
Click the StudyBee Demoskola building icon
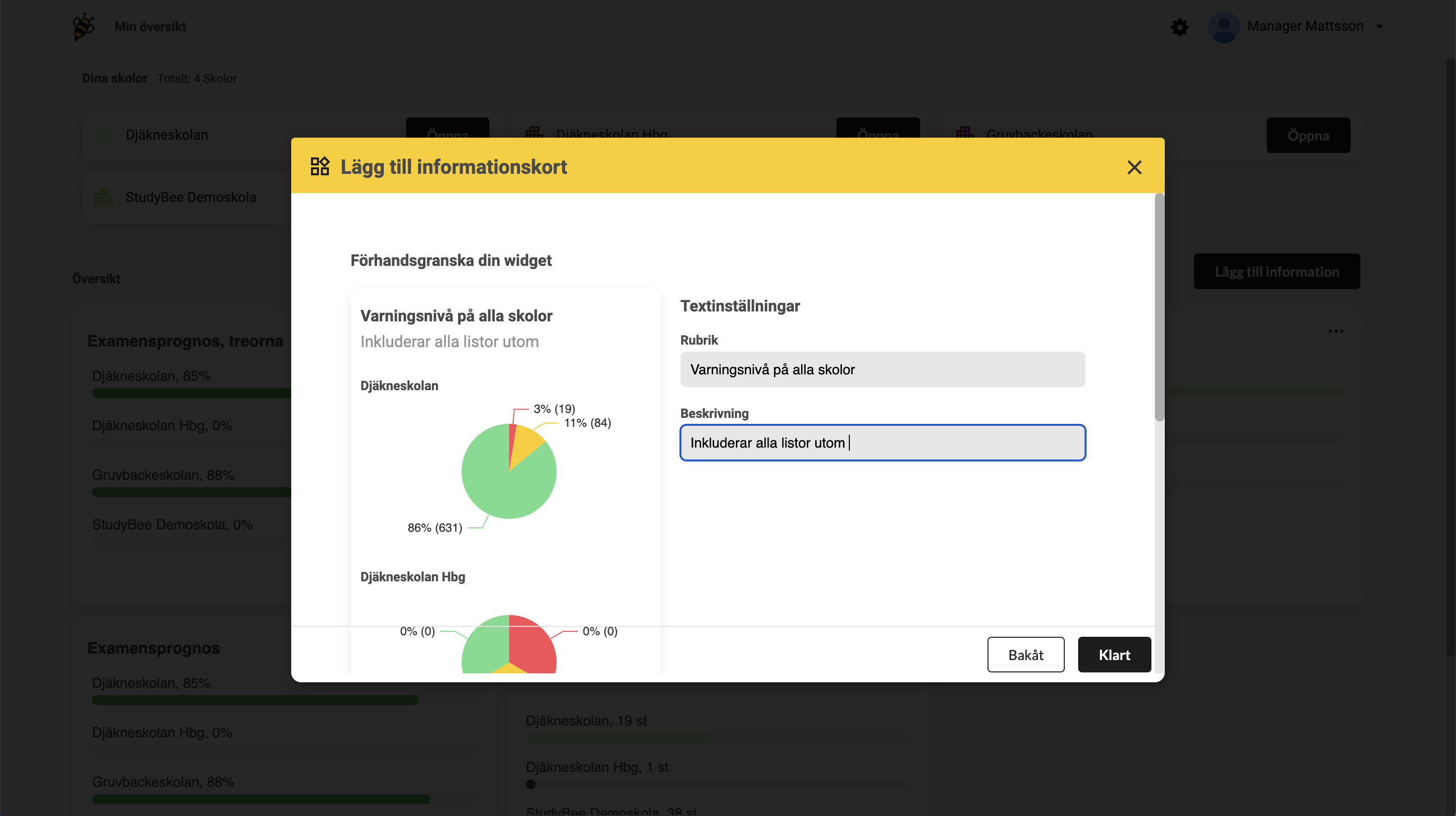104,197
